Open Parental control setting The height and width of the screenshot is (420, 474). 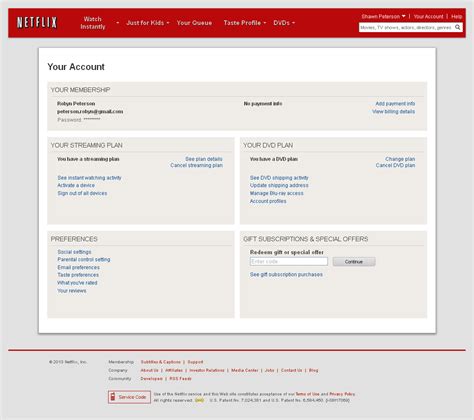tap(84, 259)
